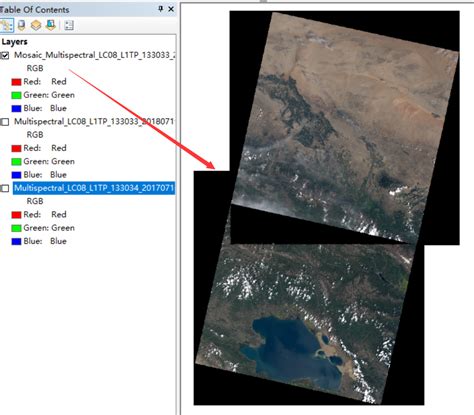Uncheck the Mosaic_Multispectral layer visibility checkbox
The height and width of the screenshot is (415, 474).
(x=5, y=55)
